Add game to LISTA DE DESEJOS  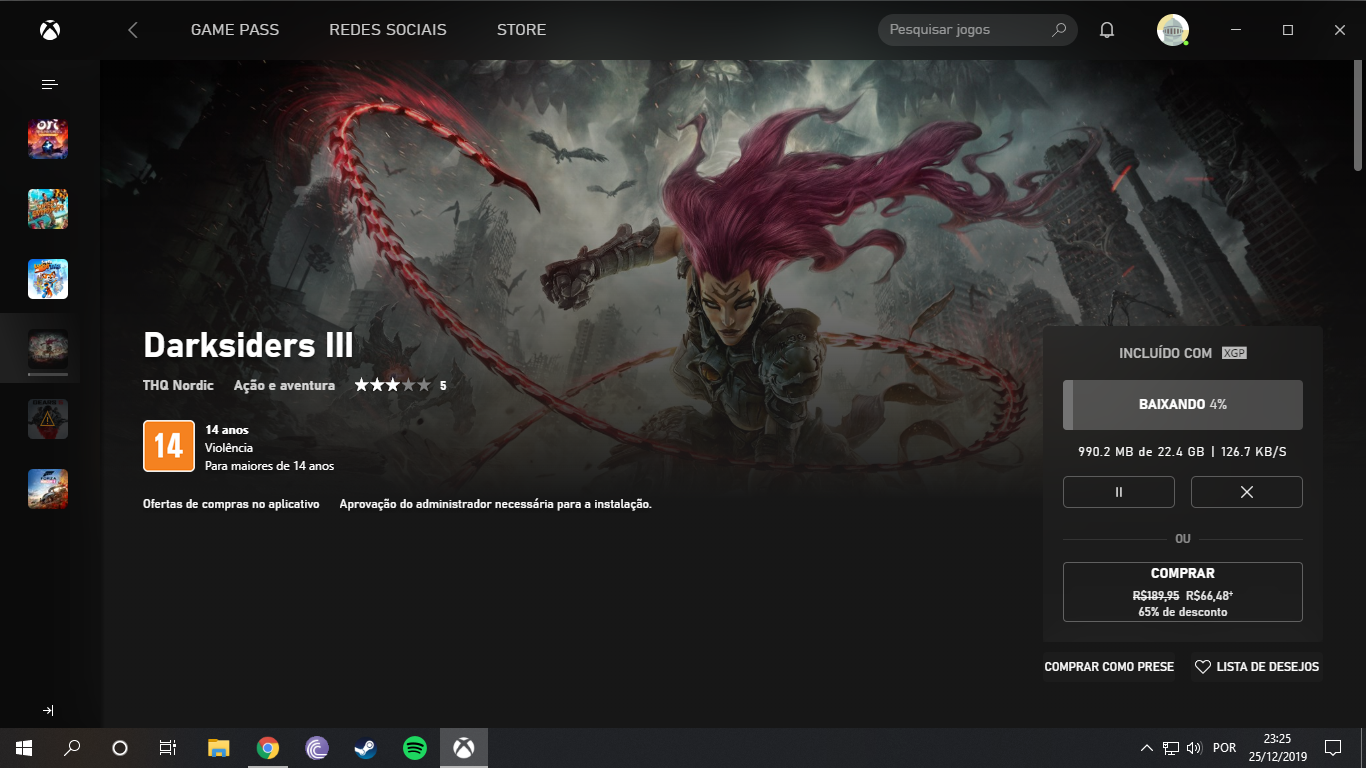point(1257,667)
